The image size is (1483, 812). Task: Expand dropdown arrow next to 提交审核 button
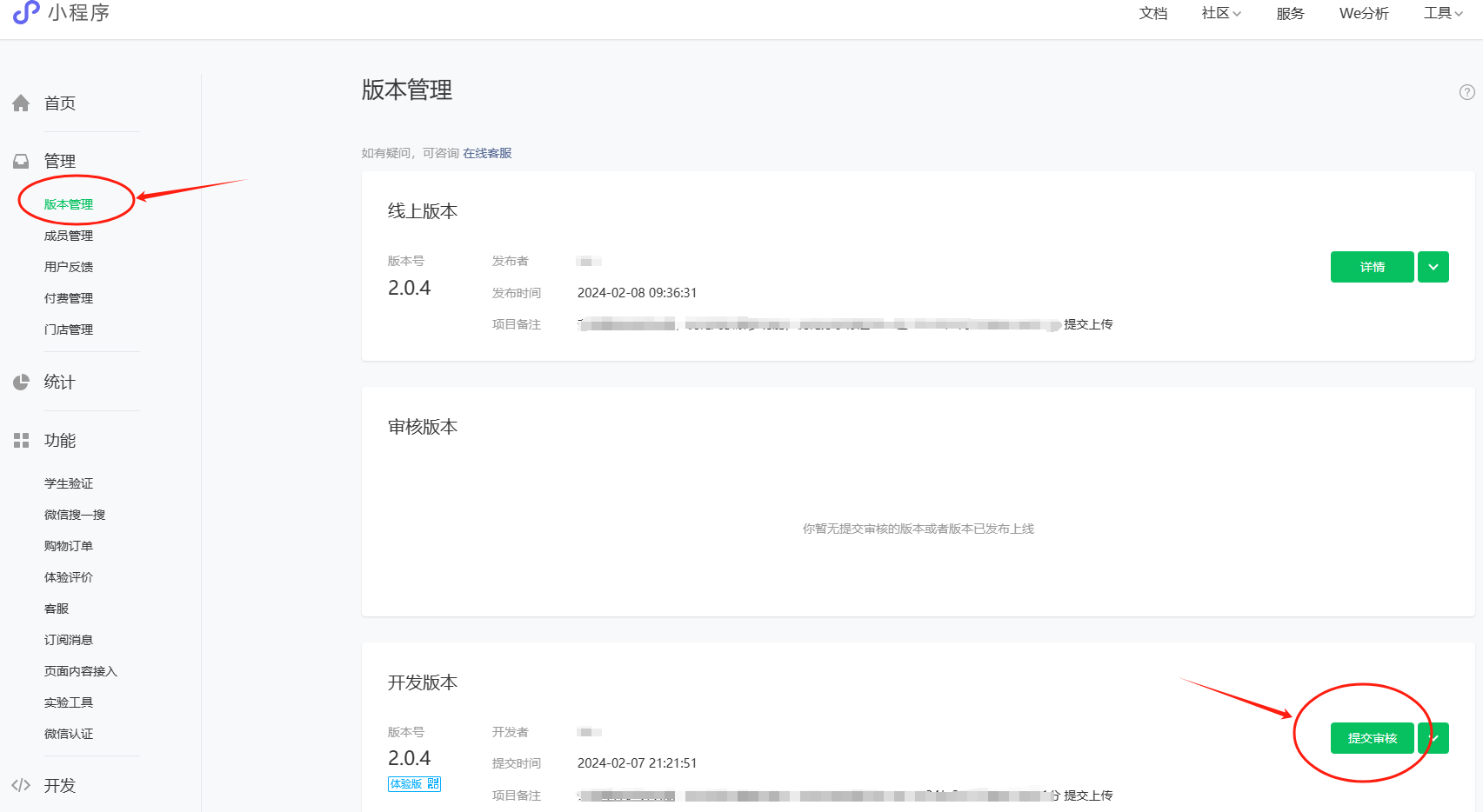pos(1435,738)
